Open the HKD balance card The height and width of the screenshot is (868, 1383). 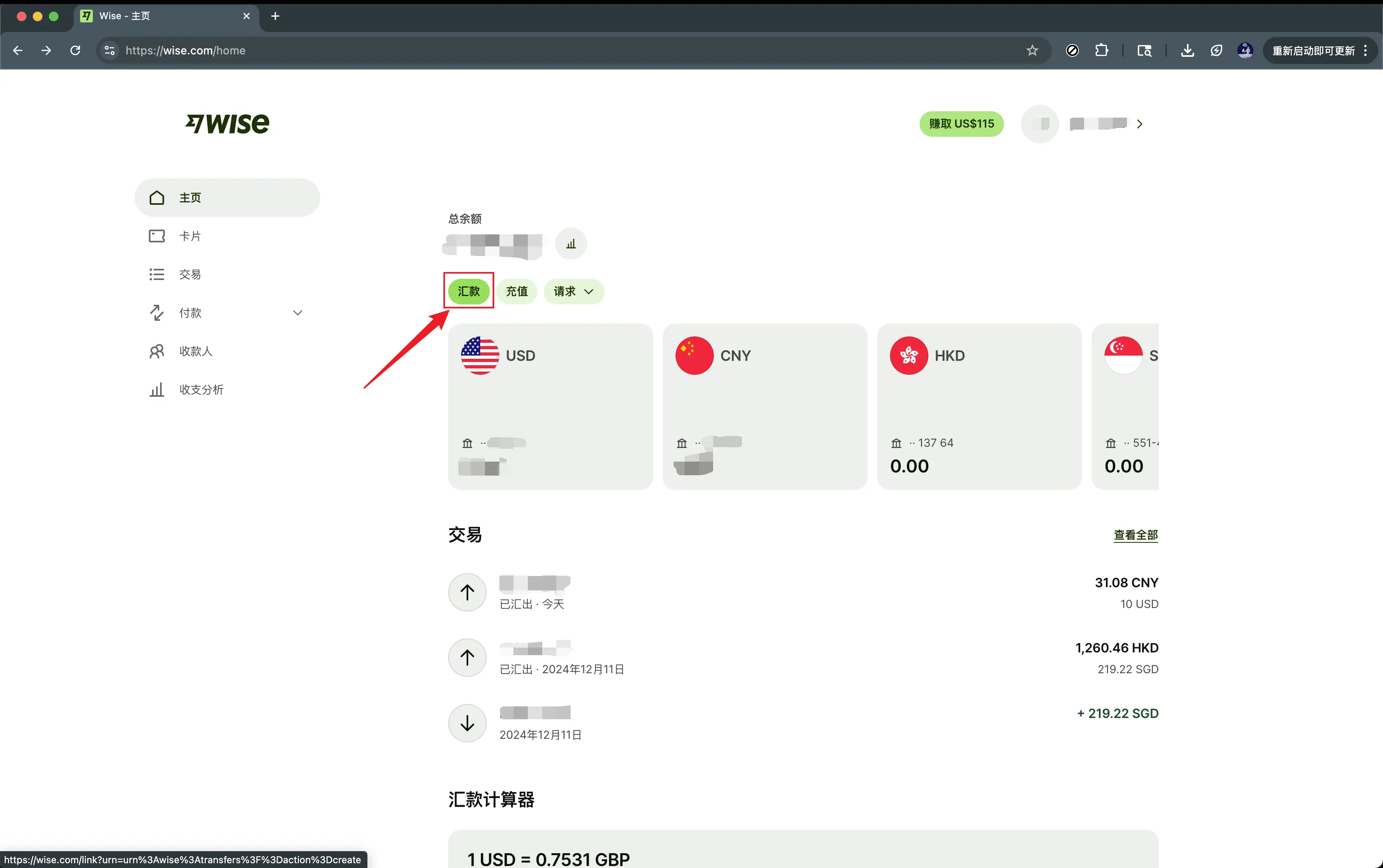pyautogui.click(x=979, y=406)
